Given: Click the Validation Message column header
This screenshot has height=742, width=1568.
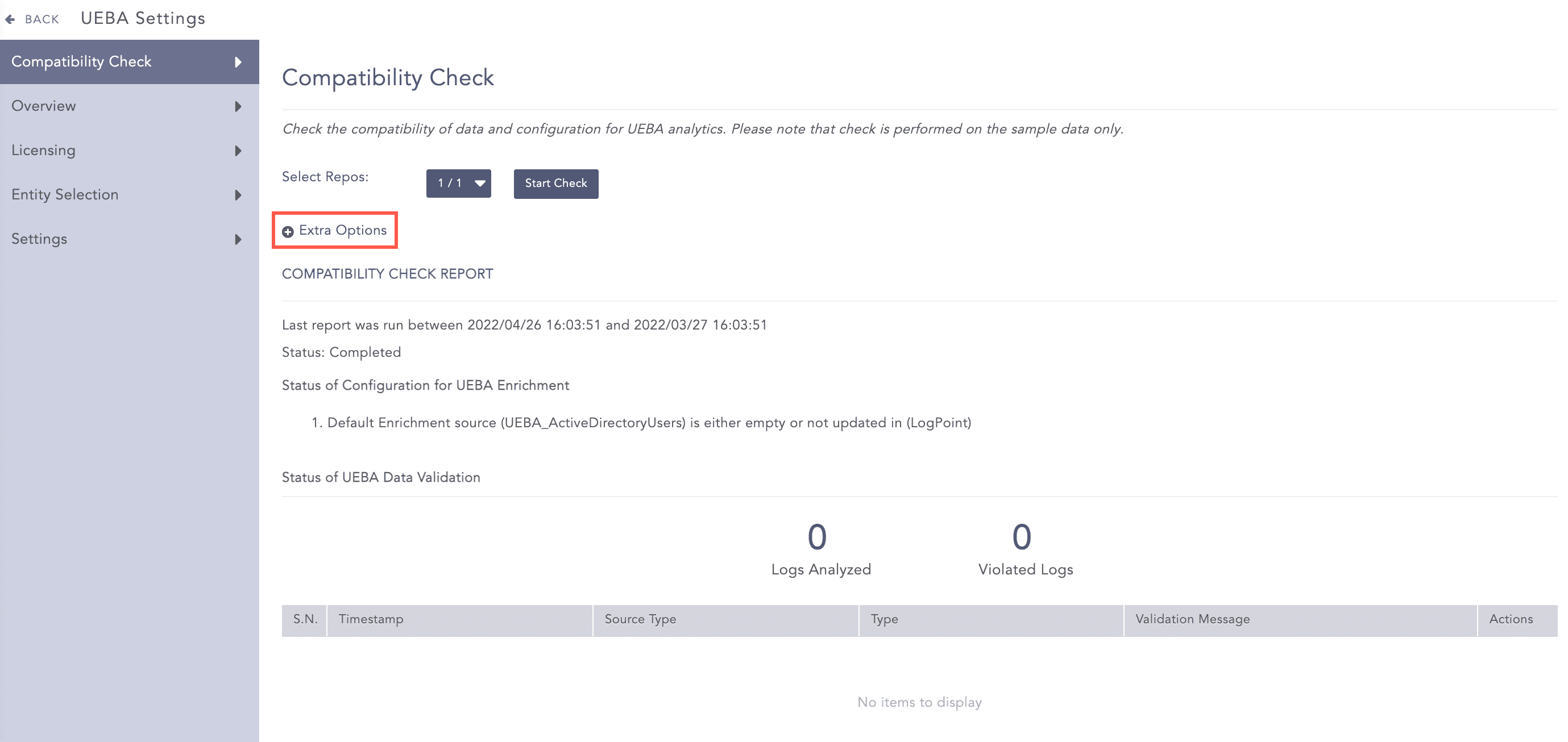Looking at the screenshot, I should [x=1191, y=619].
